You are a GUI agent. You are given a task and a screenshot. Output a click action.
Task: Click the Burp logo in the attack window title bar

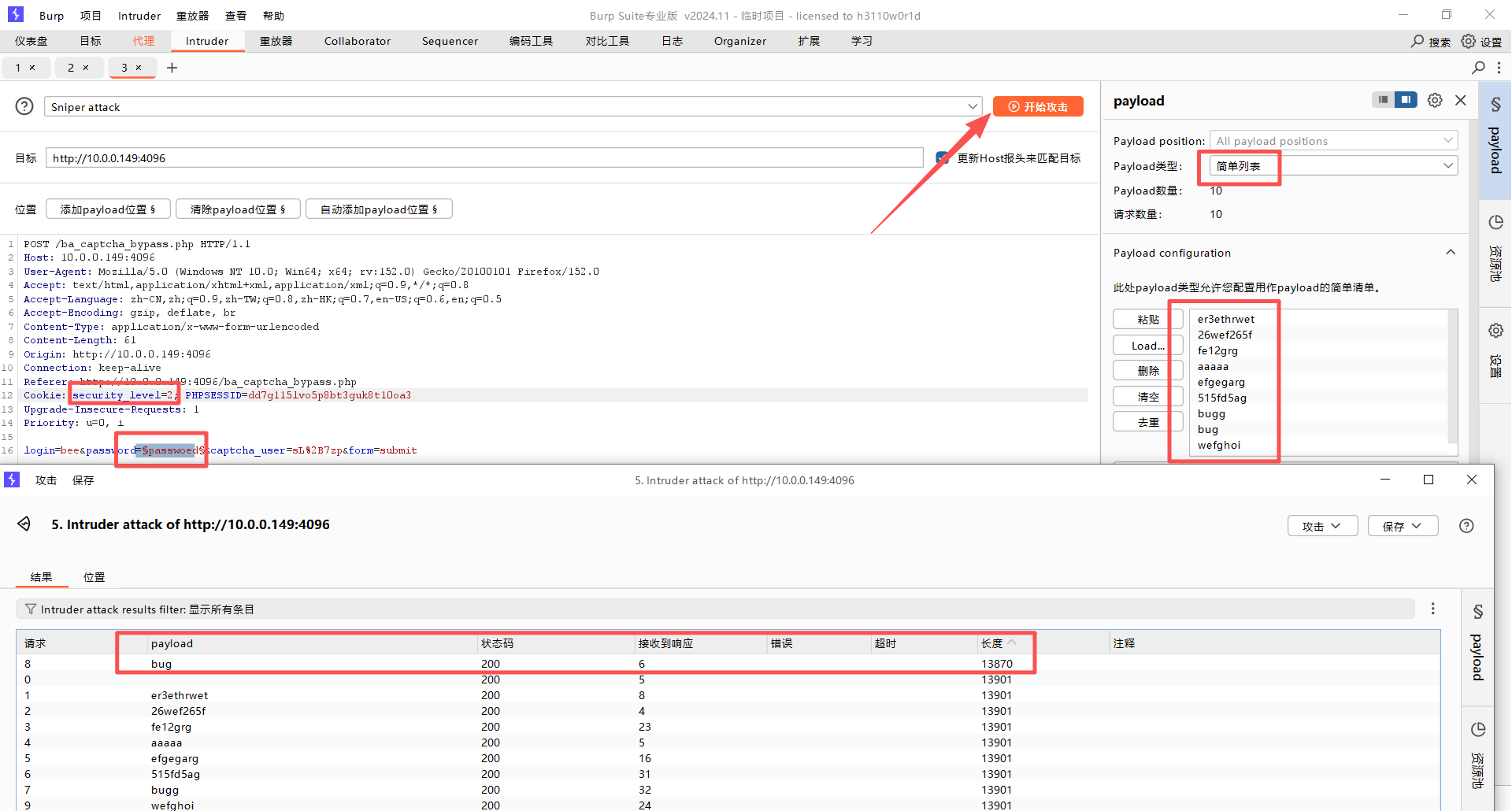[12, 480]
